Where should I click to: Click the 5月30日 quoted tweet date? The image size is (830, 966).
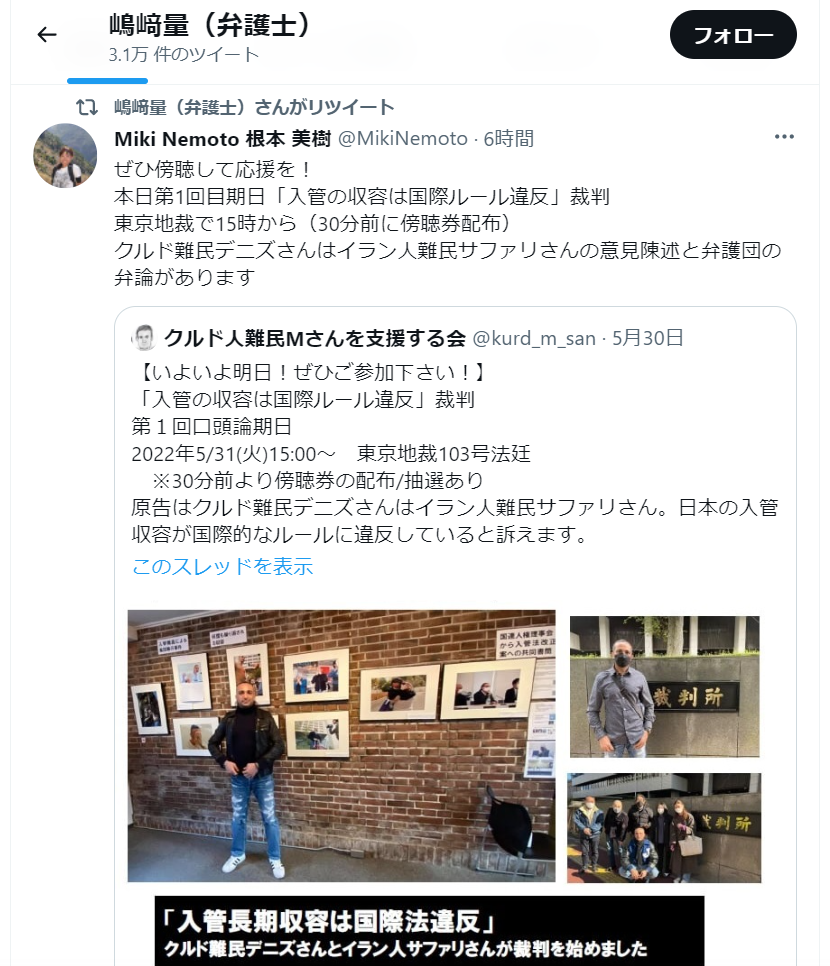coord(647,338)
